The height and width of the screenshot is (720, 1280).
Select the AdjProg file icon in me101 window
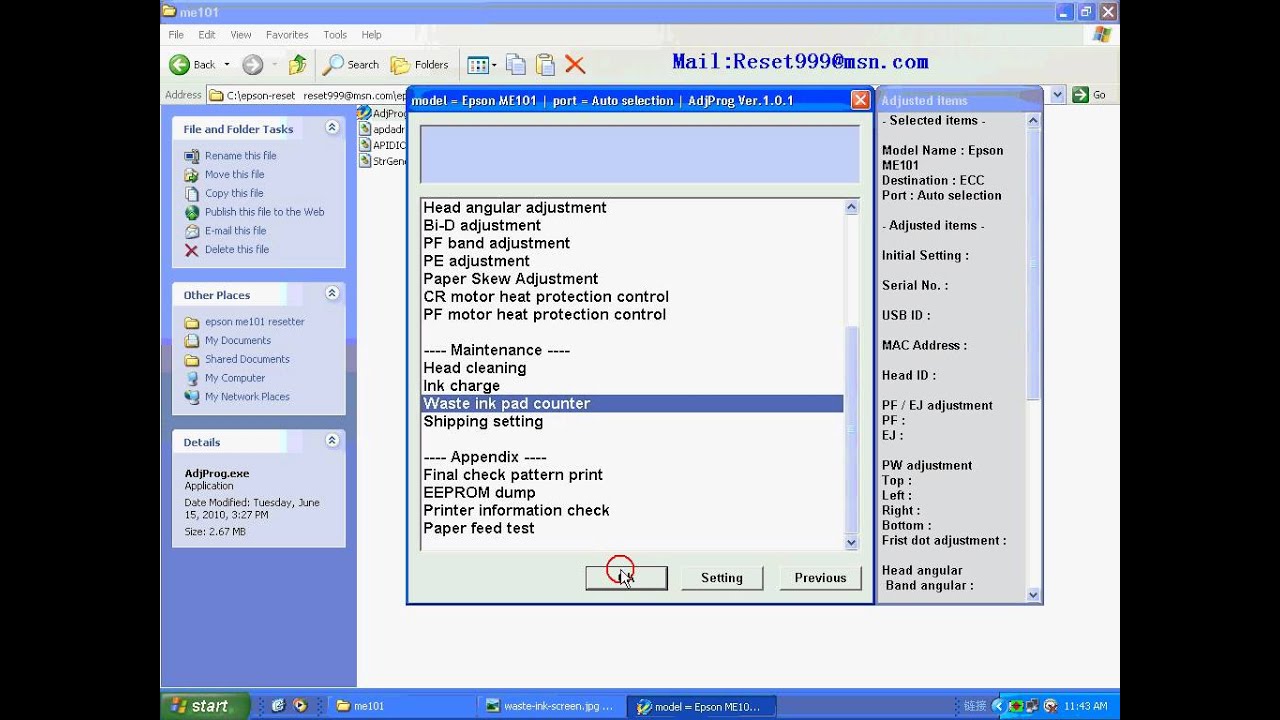pyautogui.click(x=382, y=113)
